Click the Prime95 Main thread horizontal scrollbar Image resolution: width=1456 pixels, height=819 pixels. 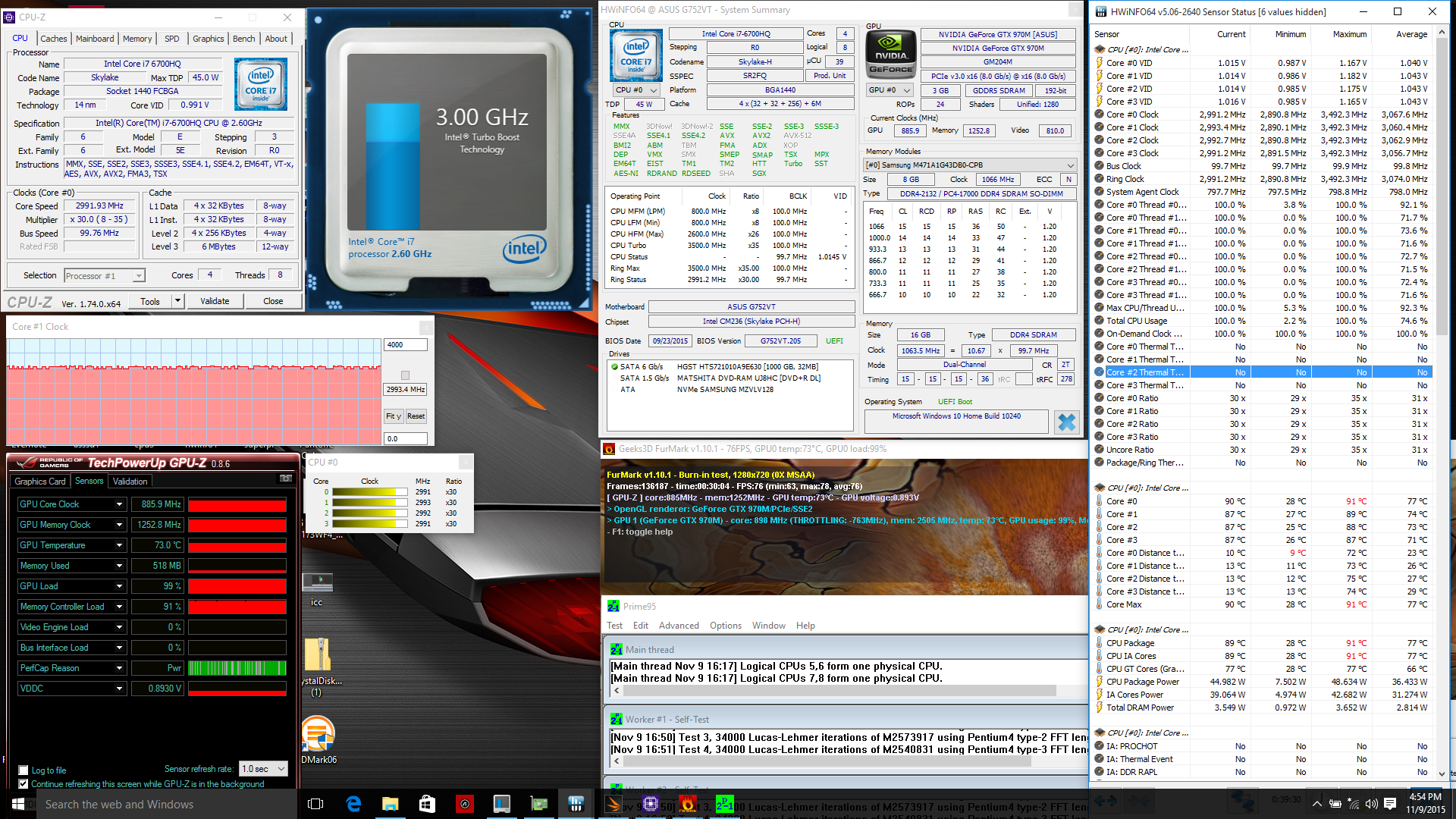[839, 691]
